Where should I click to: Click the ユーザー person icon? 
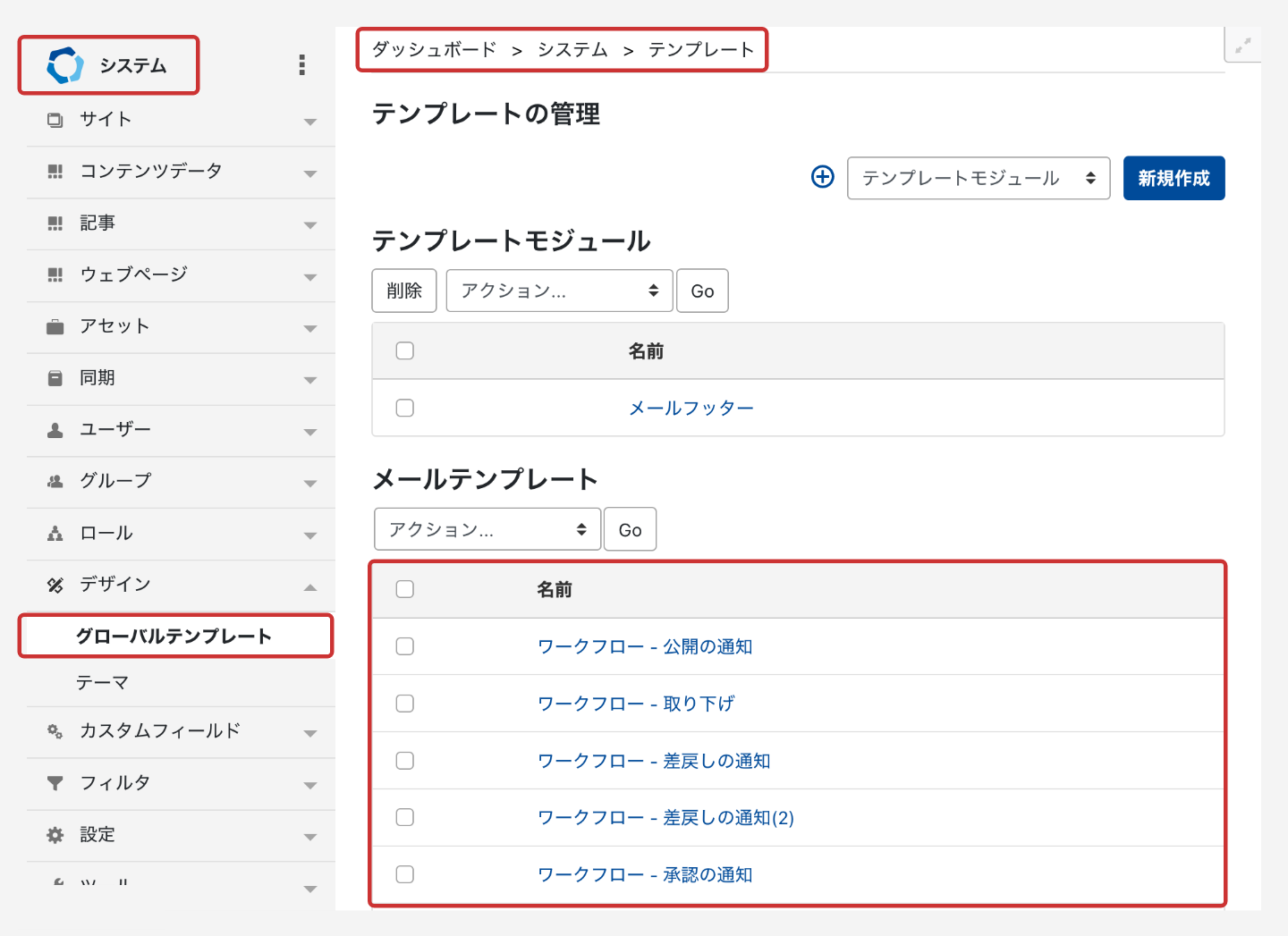tap(55, 430)
